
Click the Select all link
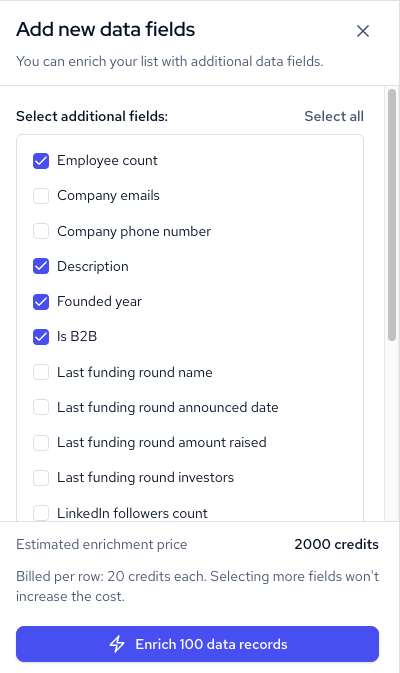point(334,116)
